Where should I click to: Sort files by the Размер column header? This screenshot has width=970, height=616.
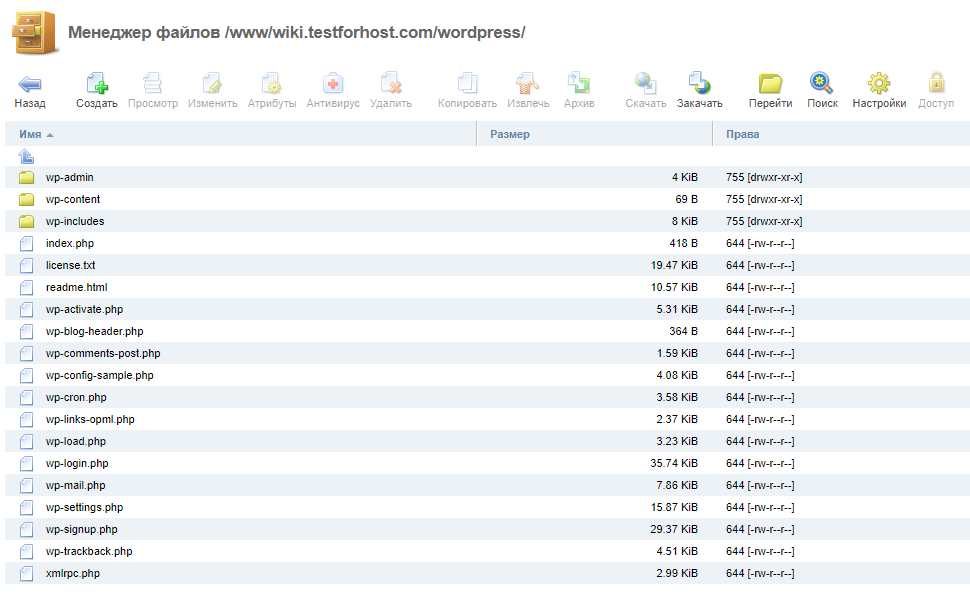click(x=510, y=134)
